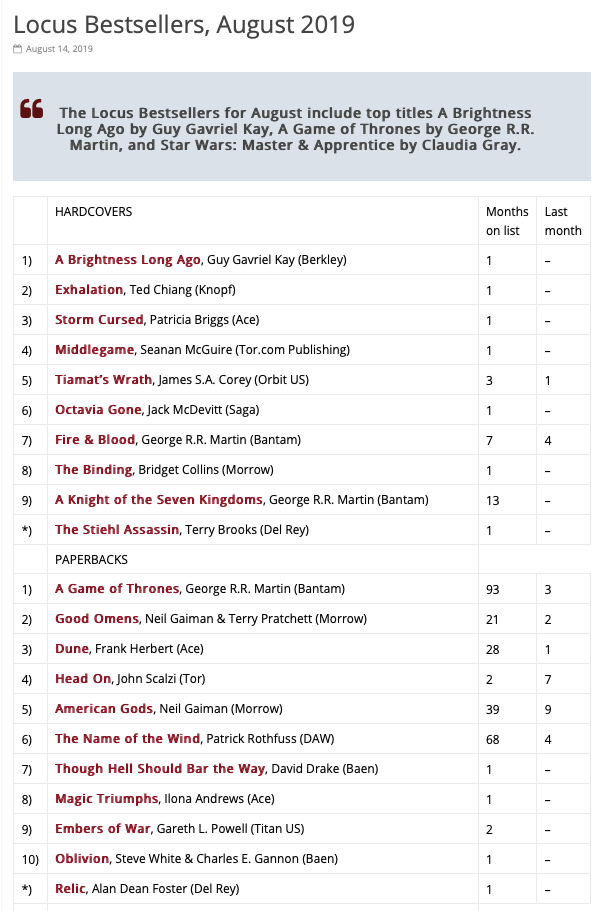595x911 pixels.
Task: Open American Gods by Neil Gaiman
Action: (104, 709)
